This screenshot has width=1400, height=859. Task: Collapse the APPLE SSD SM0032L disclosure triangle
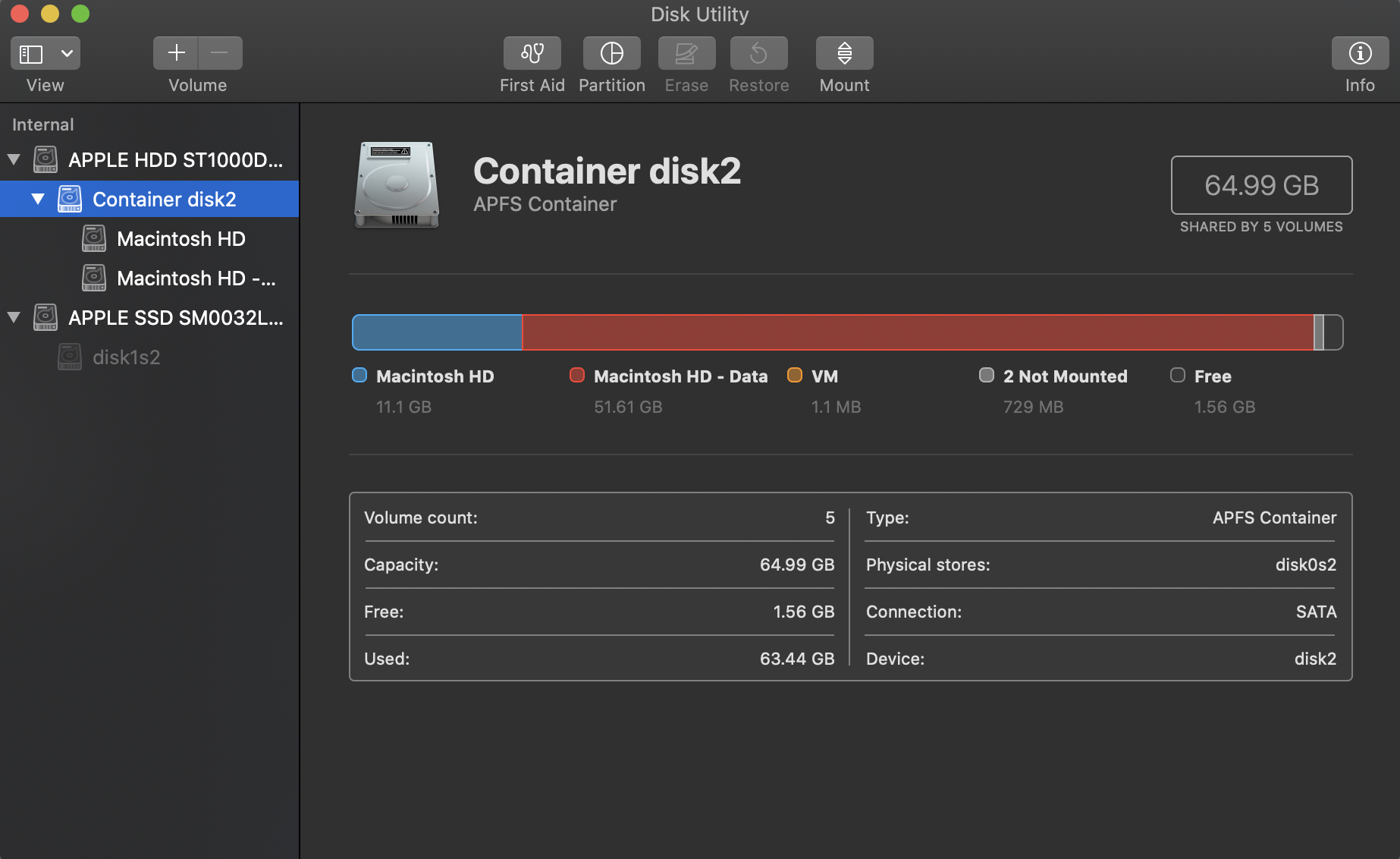coord(14,317)
